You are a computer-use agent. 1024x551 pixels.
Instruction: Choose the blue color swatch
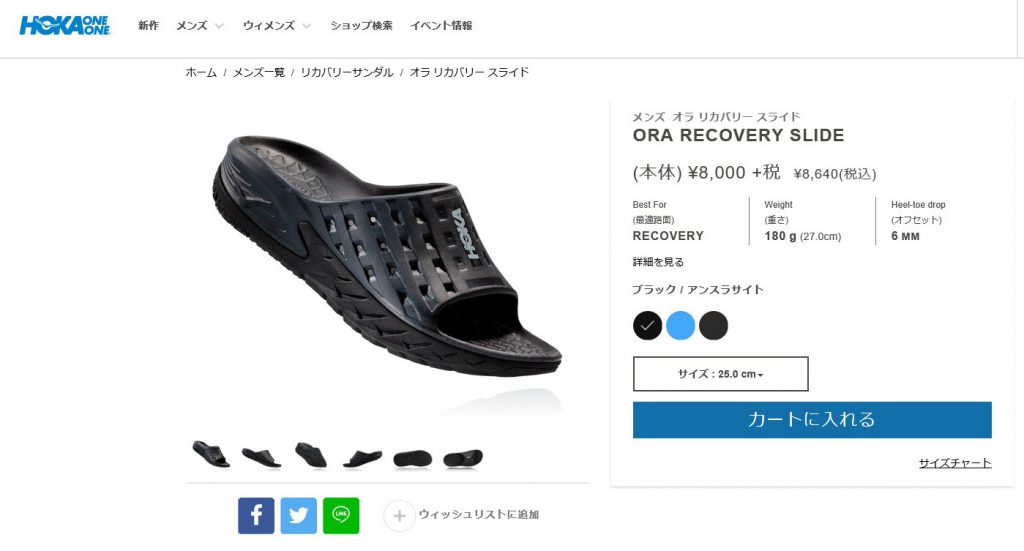coord(680,325)
